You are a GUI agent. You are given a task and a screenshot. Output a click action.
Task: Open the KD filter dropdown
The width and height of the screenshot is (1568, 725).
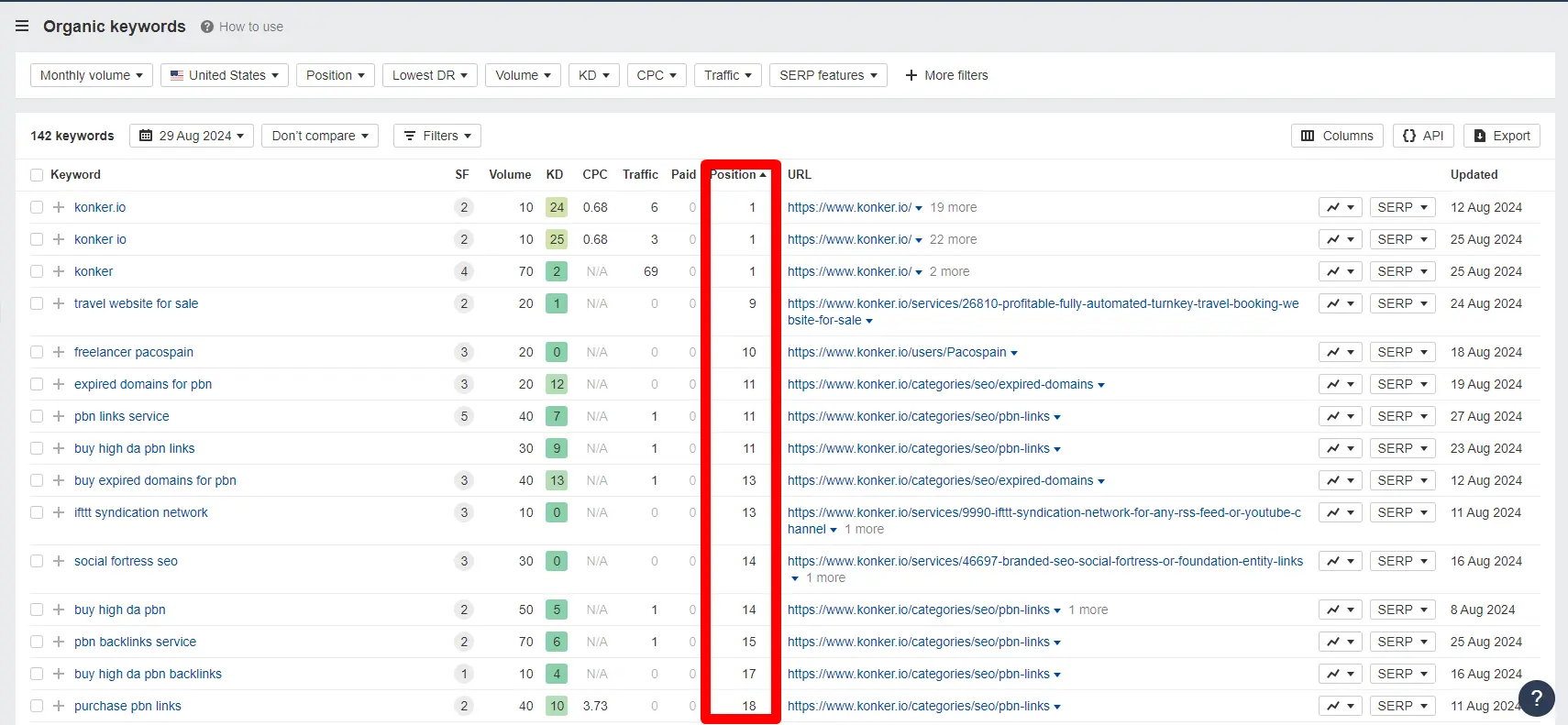click(x=594, y=75)
